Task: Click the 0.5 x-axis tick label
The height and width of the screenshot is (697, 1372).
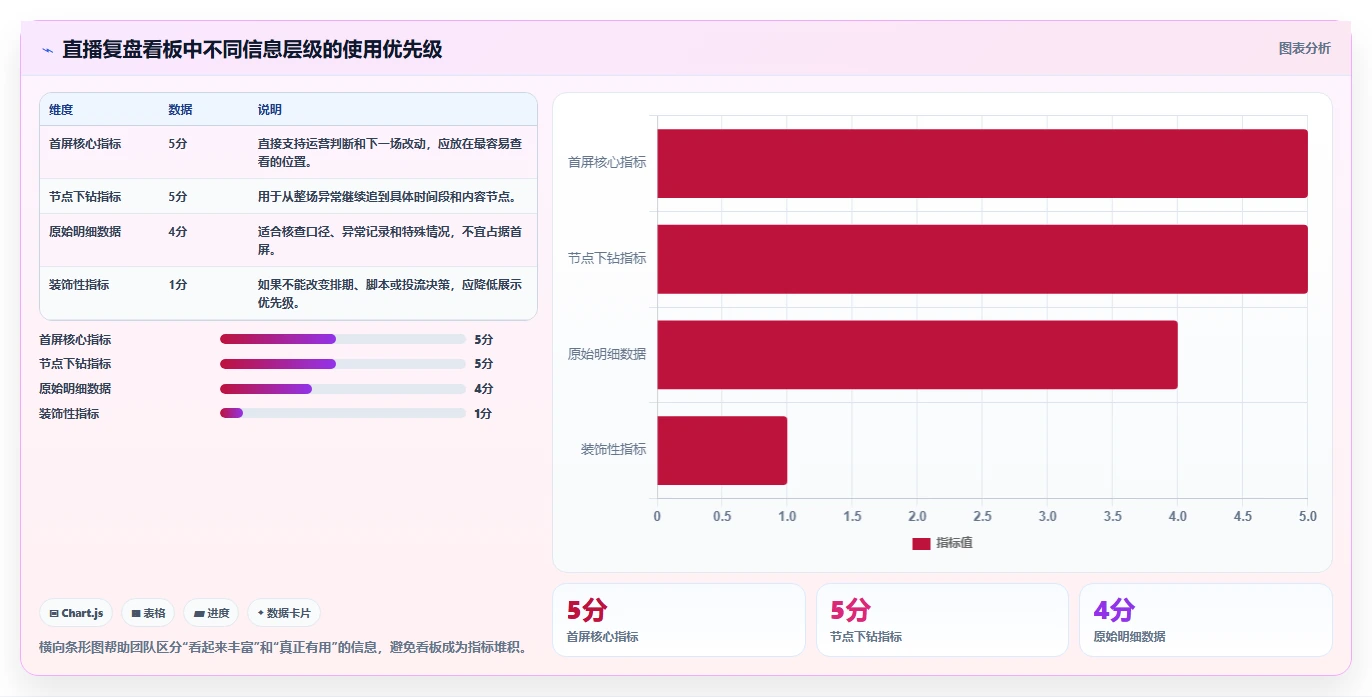Action: click(722, 517)
